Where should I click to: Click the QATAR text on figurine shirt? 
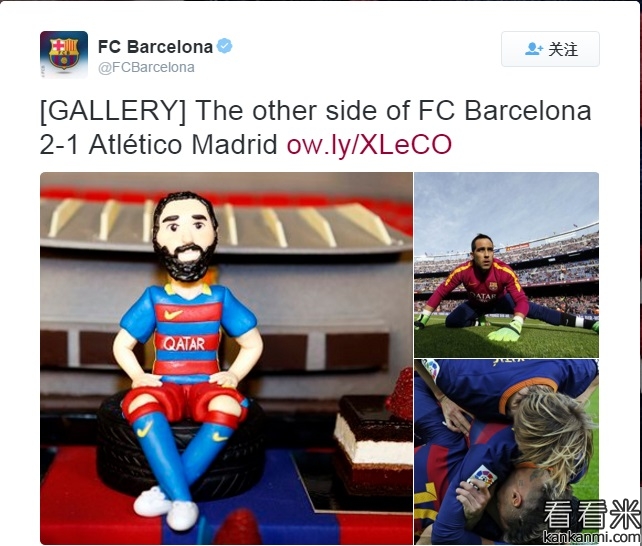pos(184,344)
